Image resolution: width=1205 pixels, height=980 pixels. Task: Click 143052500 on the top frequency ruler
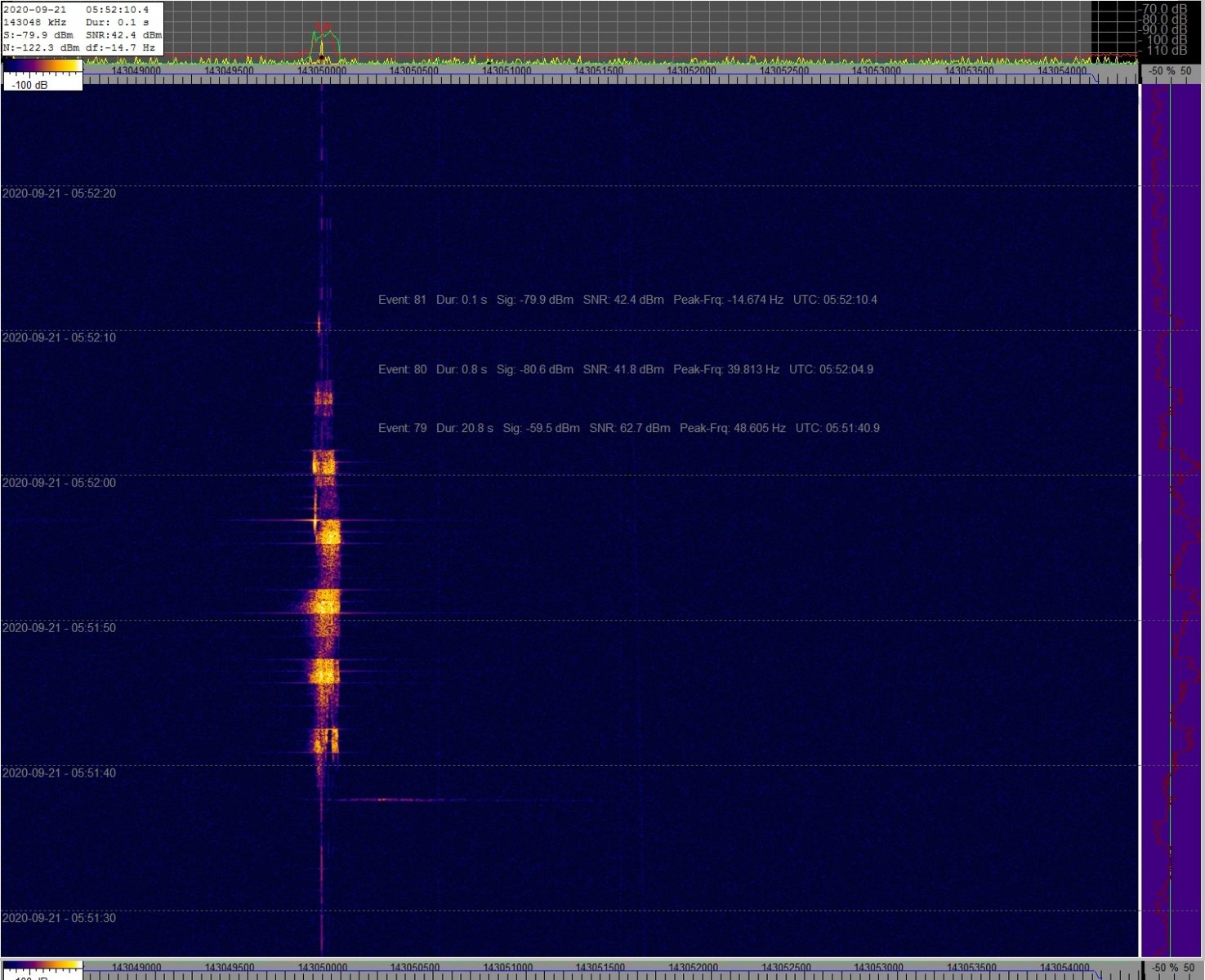click(x=784, y=71)
